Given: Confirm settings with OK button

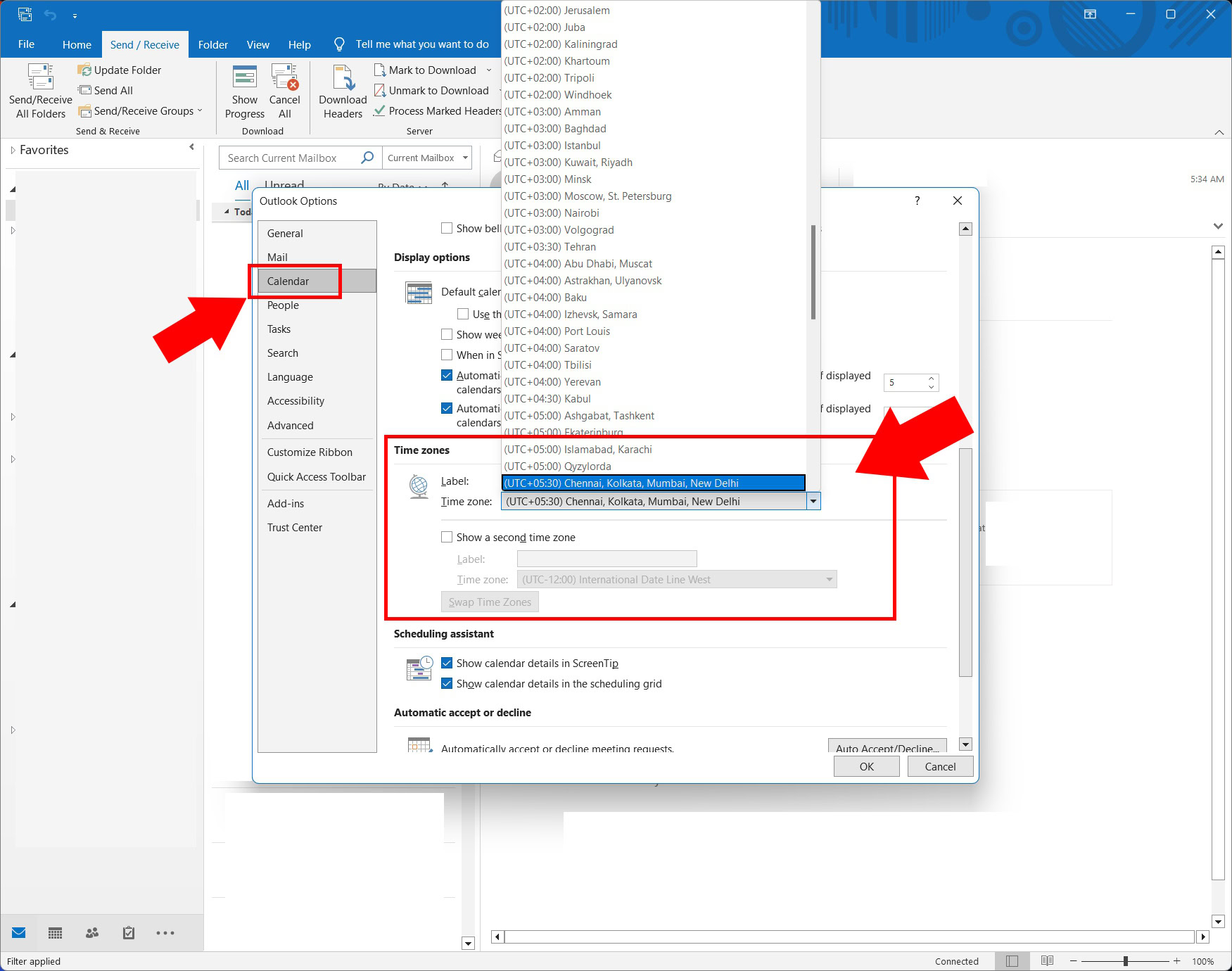Looking at the screenshot, I should (x=866, y=766).
